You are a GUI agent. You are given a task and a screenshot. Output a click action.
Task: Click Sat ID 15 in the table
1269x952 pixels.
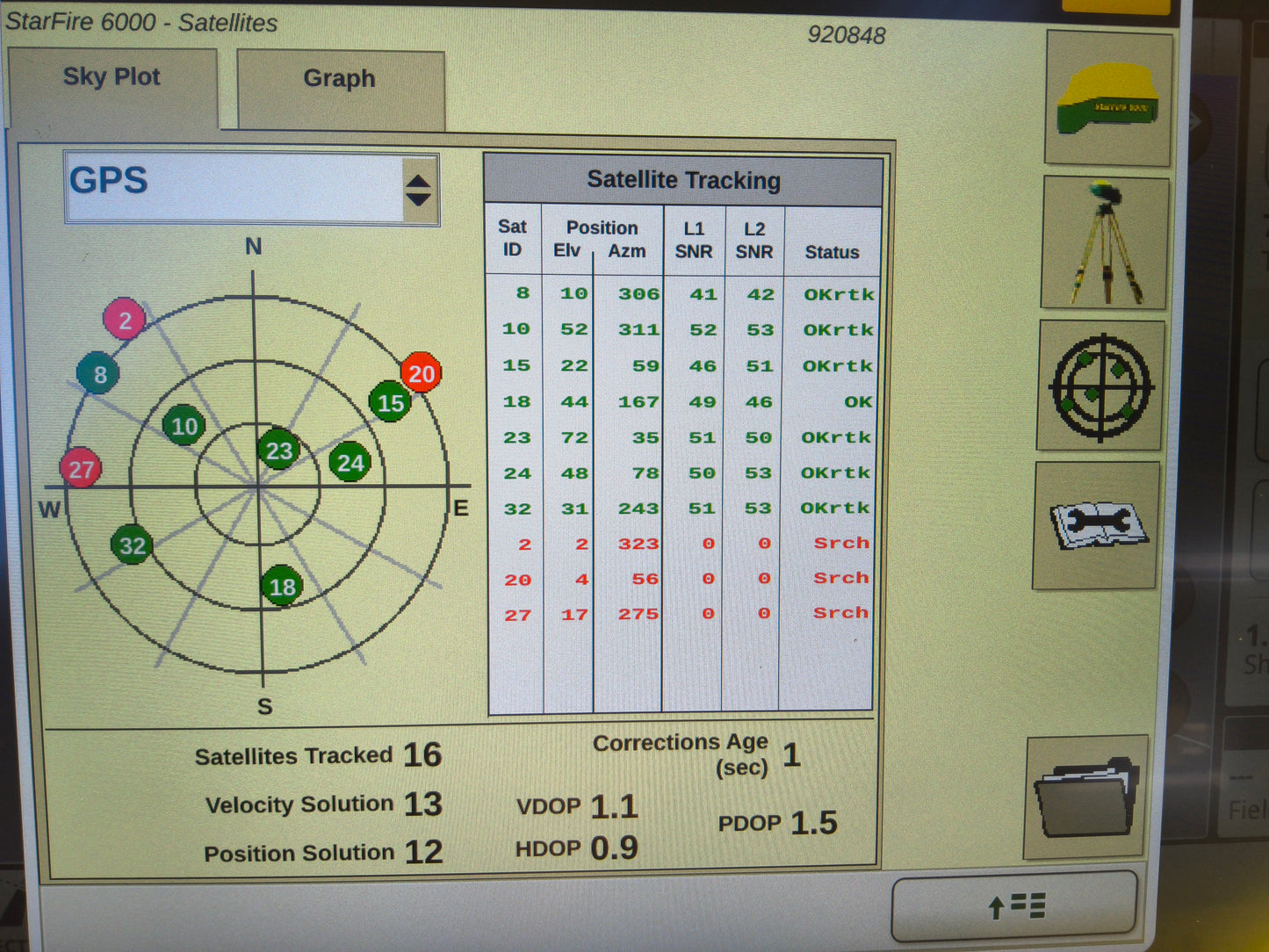pos(516,365)
